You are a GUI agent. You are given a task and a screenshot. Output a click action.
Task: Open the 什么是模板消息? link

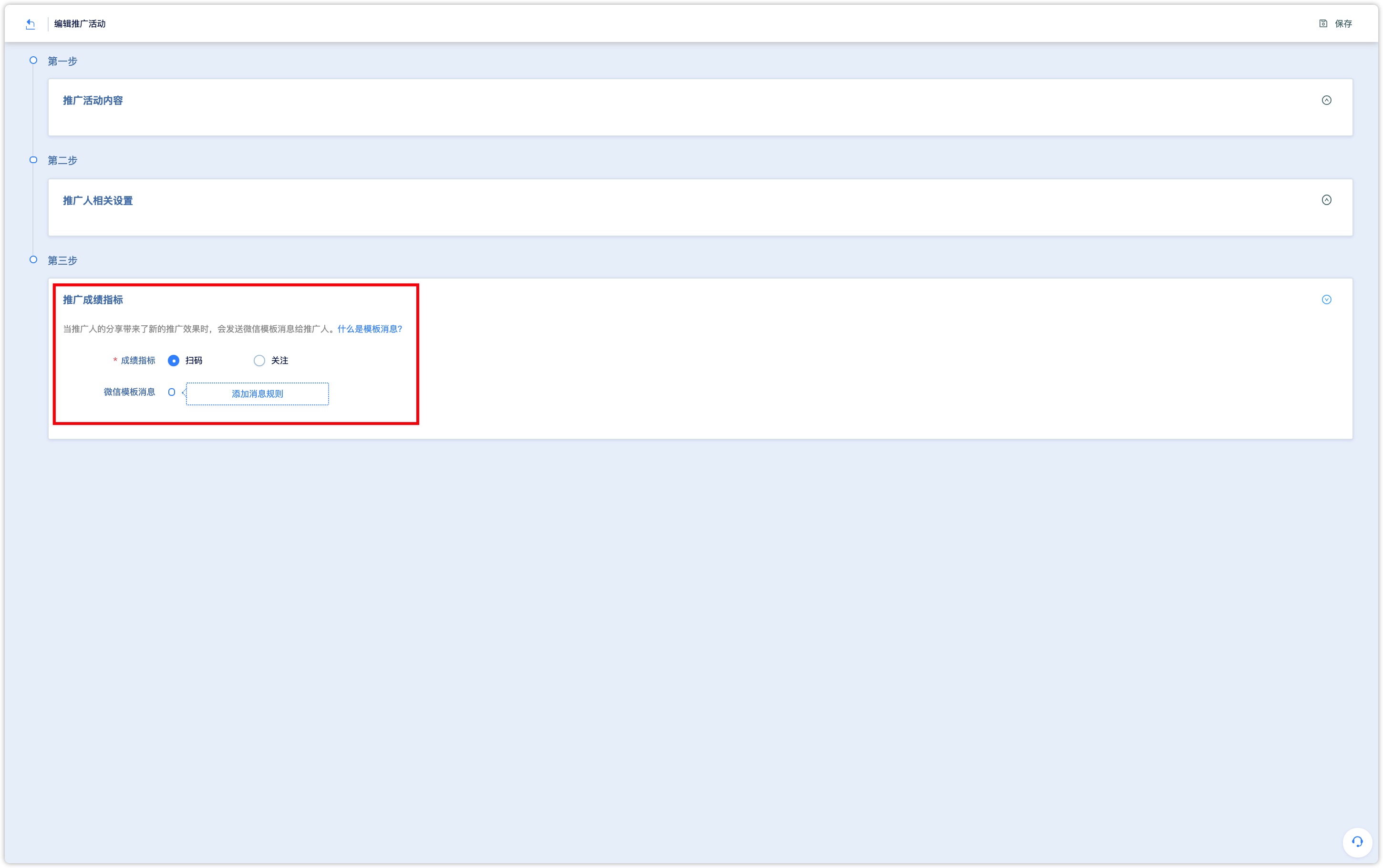click(370, 329)
